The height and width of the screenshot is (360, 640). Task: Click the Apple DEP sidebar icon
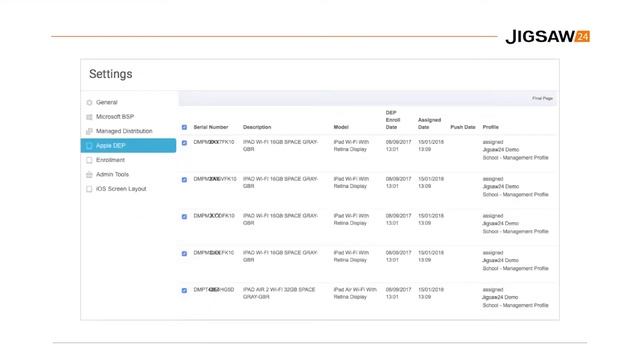[89, 146]
